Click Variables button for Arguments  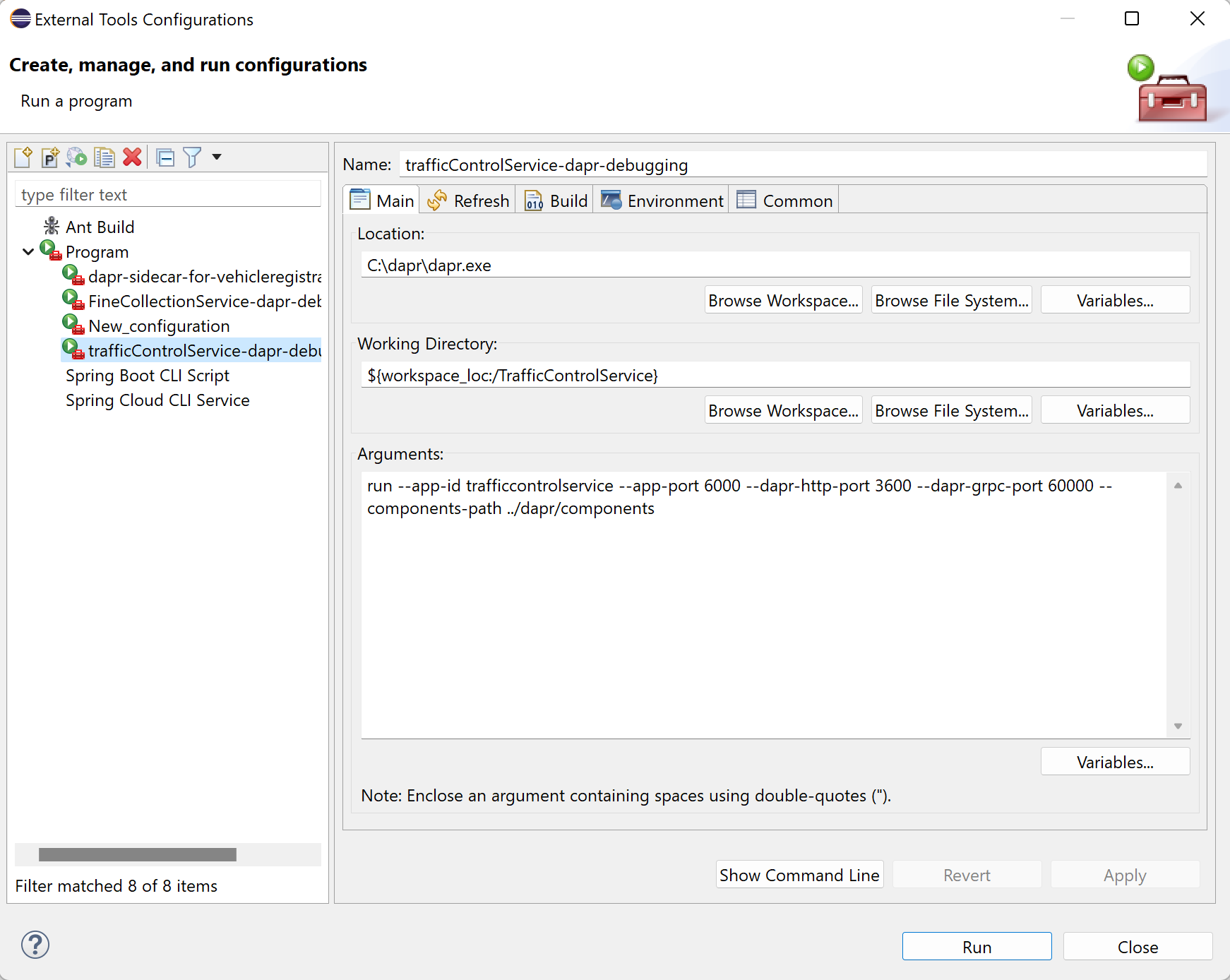[x=1115, y=762]
